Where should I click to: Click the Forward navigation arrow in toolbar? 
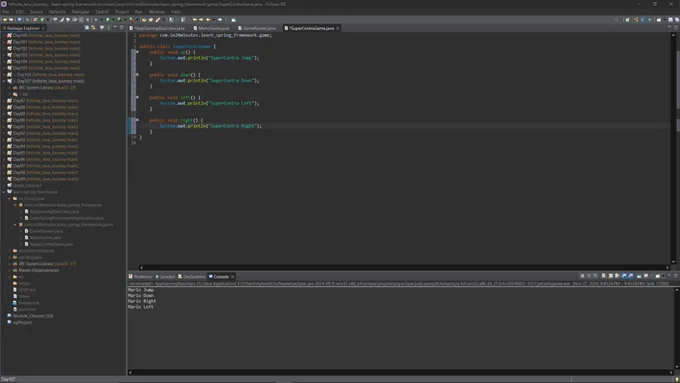[x=220, y=20]
